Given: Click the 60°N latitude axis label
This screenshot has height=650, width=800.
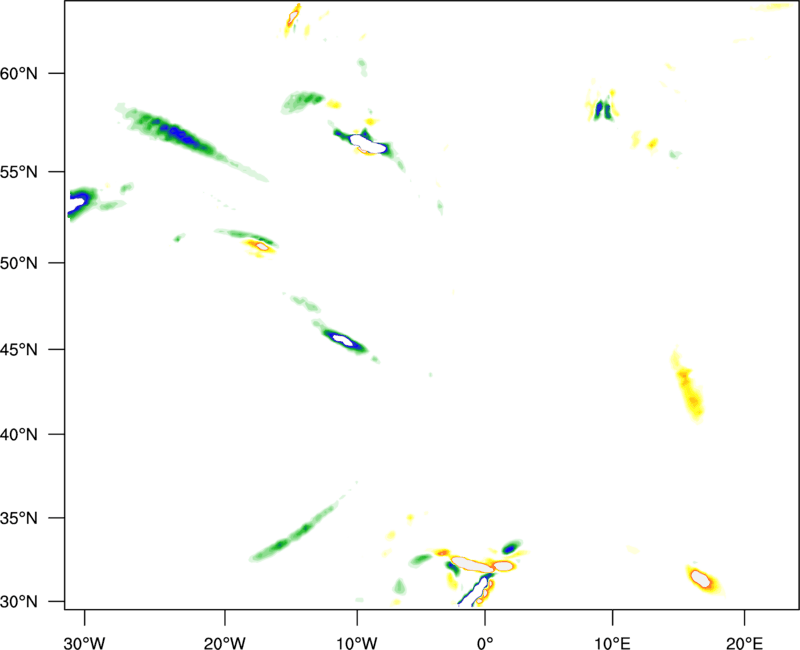Looking at the screenshot, I should (19, 73).
